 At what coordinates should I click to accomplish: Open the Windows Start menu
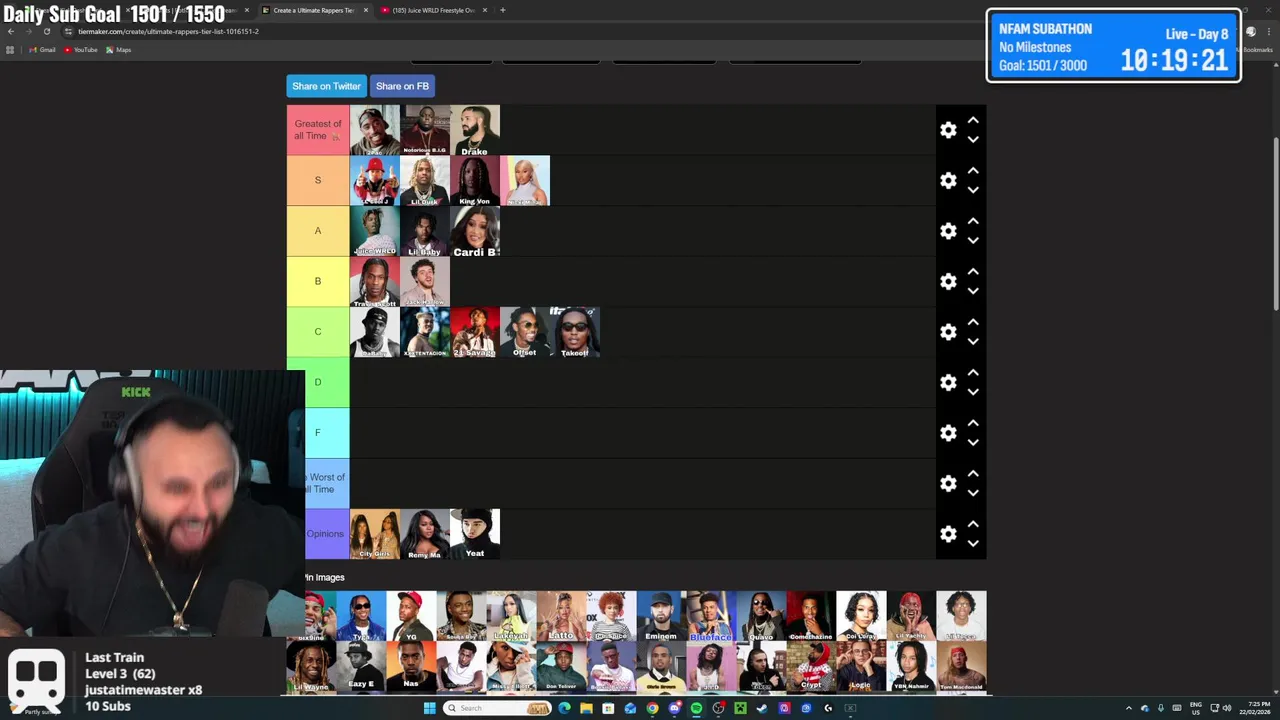[x=430, y=708]
